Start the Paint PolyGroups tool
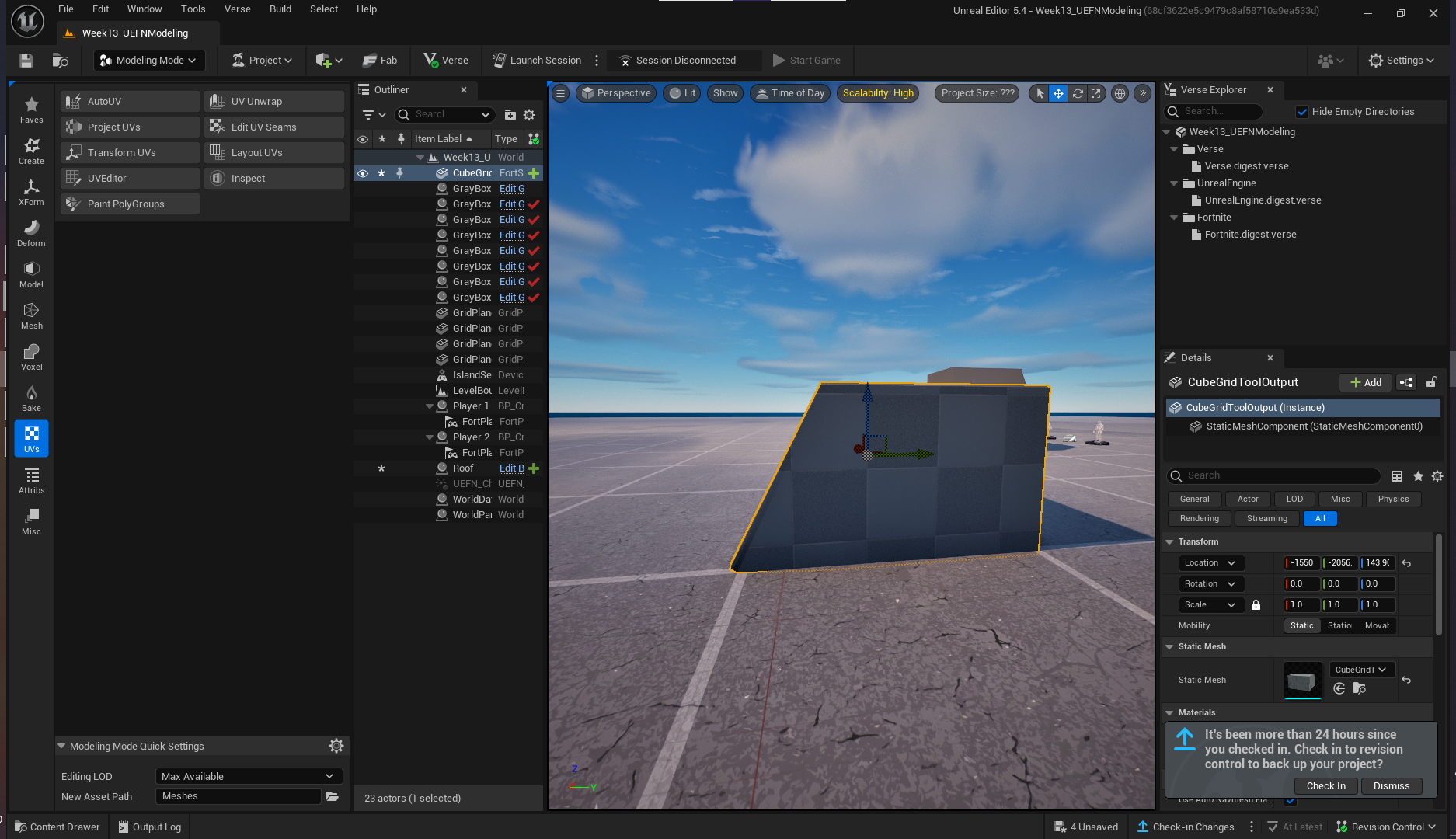This screenshot has height=839, width=1456. [130, 204]
